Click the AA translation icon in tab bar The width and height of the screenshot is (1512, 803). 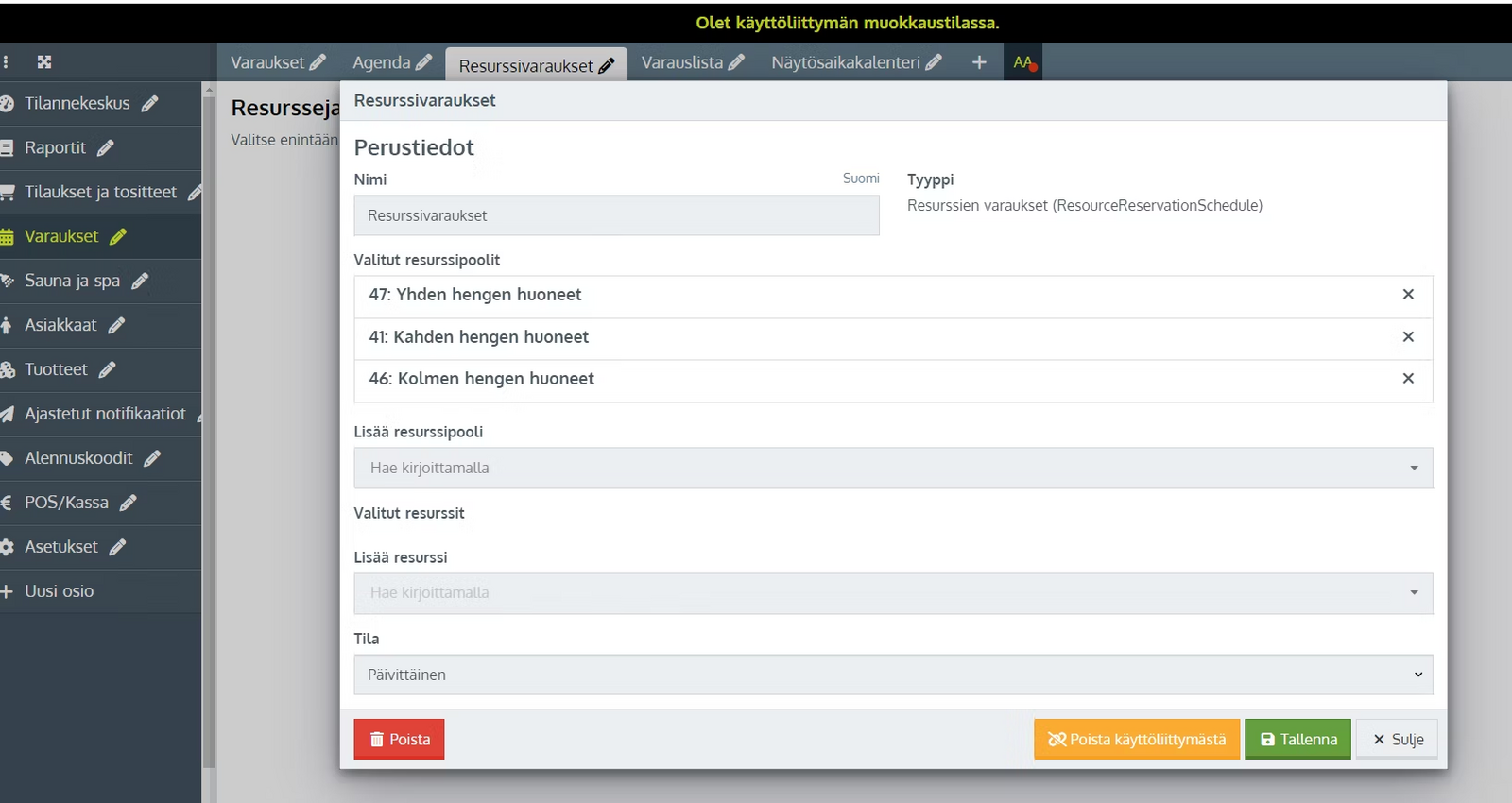(1023, 62)
